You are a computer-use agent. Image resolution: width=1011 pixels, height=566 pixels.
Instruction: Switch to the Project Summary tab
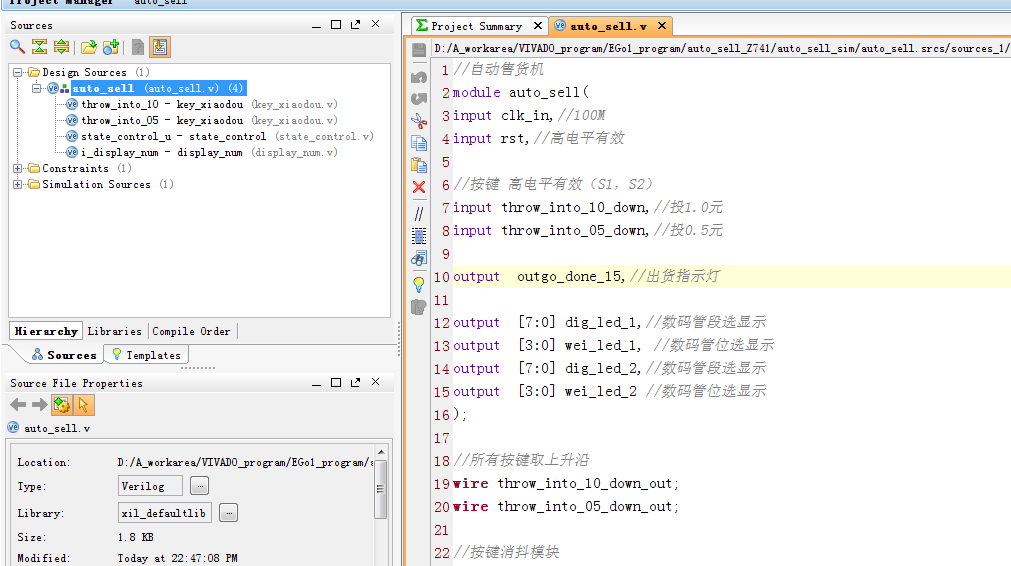[x=476, y=26]
